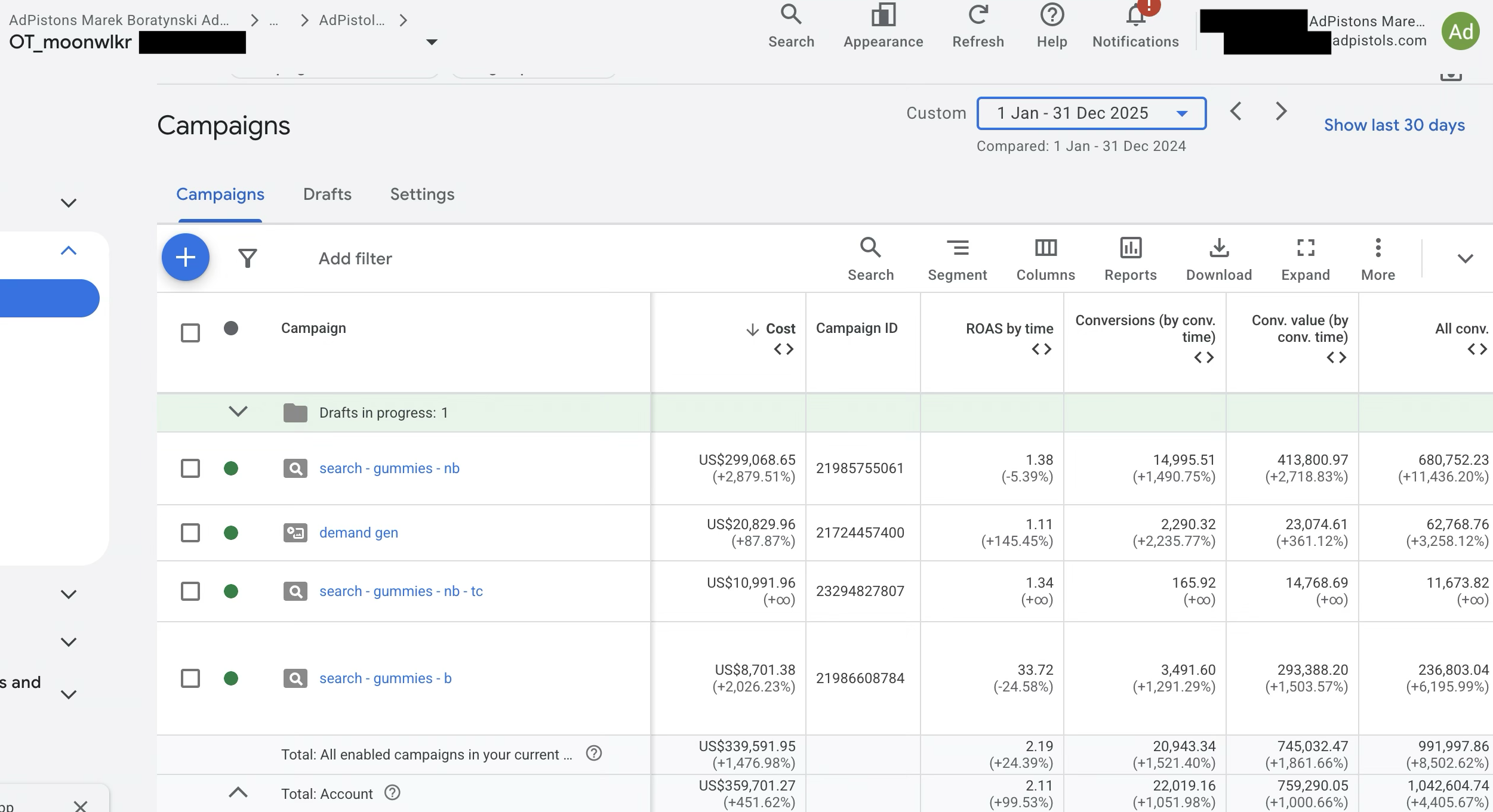Collapse the sidebar section with blue up chevron
The width and height of the screenshot is (1493, 812).
[69, 251]
